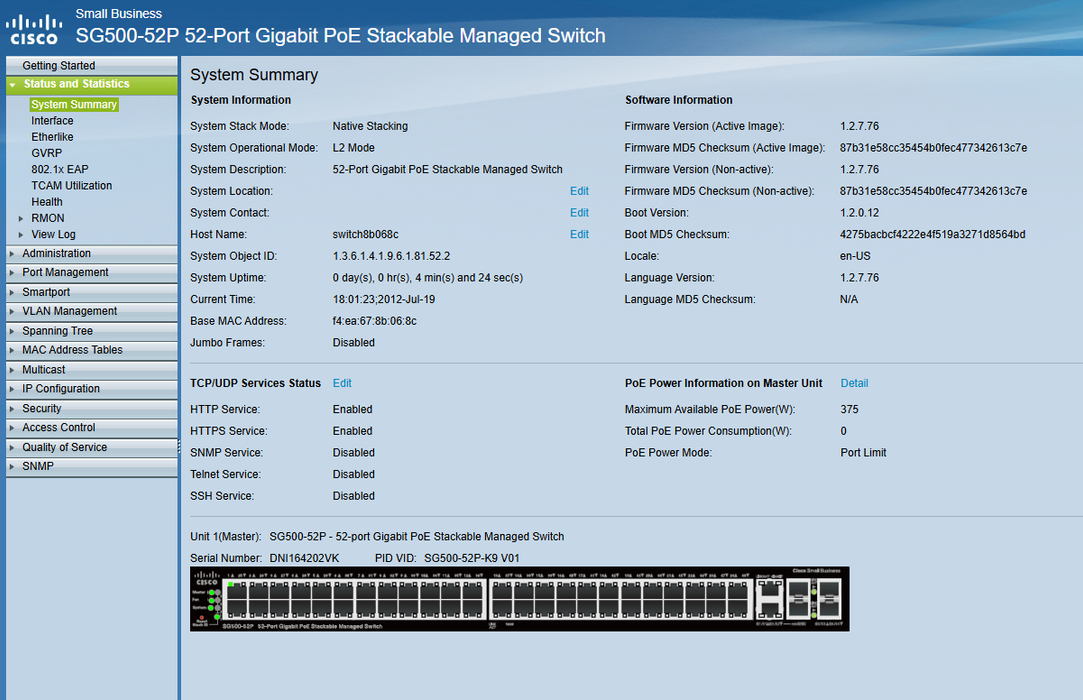Click the System Uptime value

(x=428, y=278)
